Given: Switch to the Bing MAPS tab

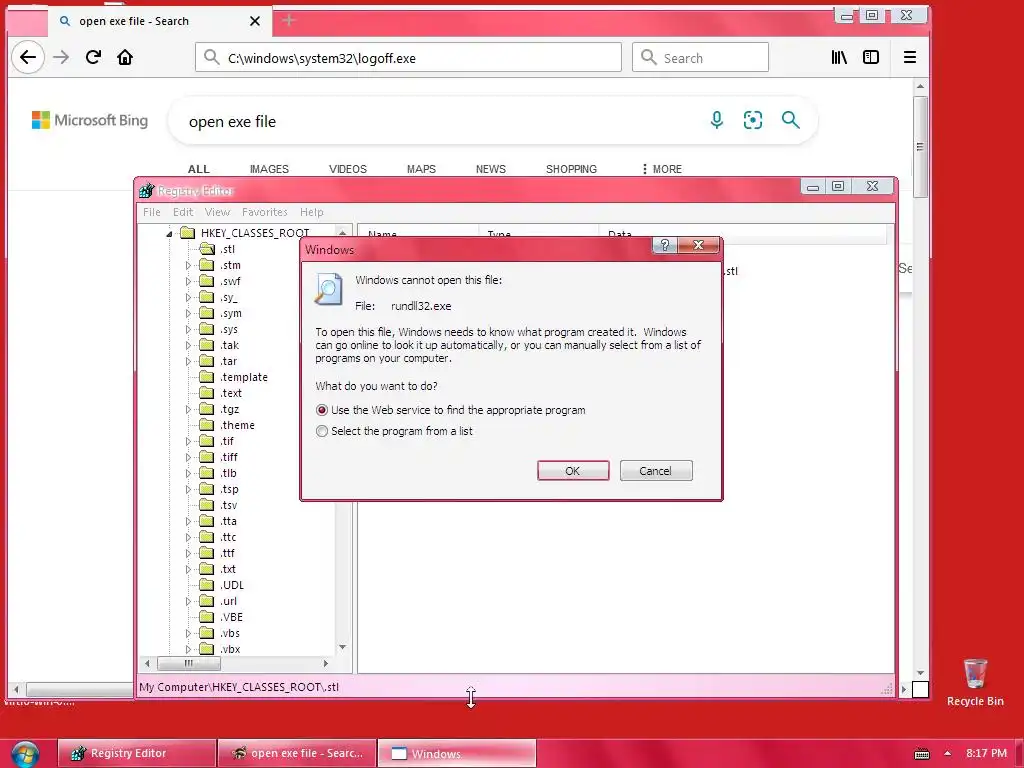Looking at the screenshot, I should coord(421,169).
